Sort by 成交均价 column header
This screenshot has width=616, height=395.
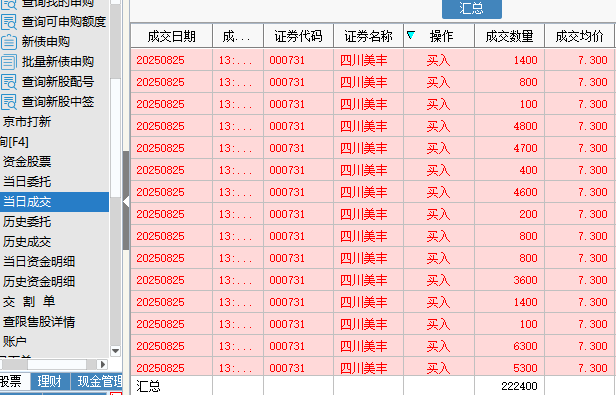579,36
